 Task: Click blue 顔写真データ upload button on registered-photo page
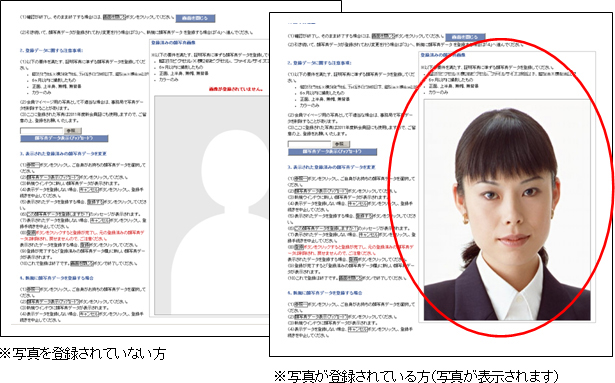[332, 152]
